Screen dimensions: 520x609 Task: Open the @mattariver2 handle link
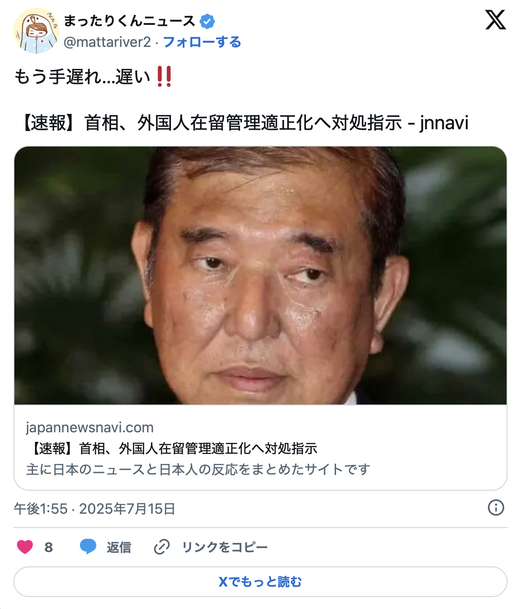[x=107, y=42]
